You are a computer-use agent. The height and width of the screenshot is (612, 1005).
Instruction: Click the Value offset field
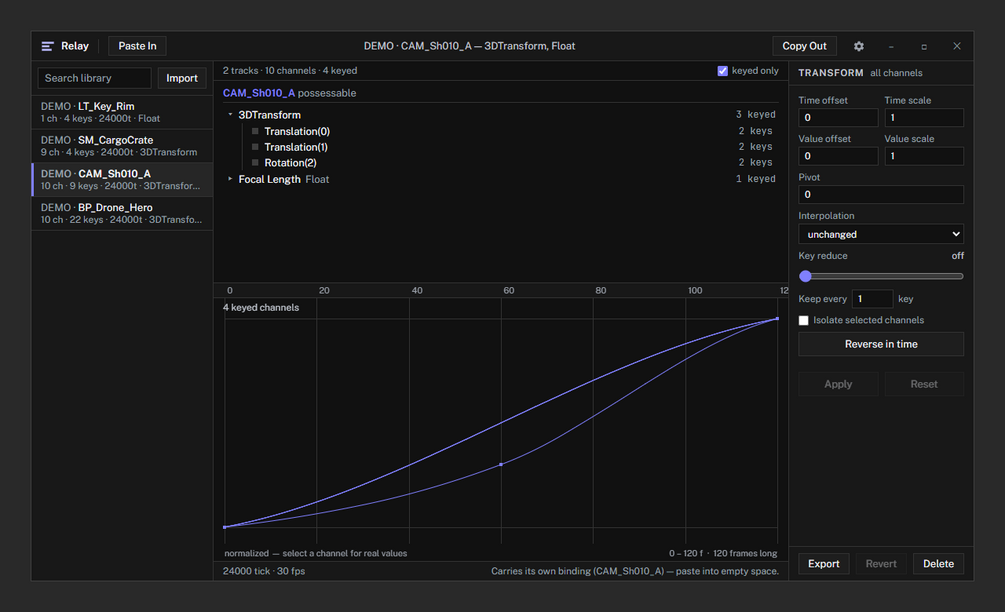838,156
